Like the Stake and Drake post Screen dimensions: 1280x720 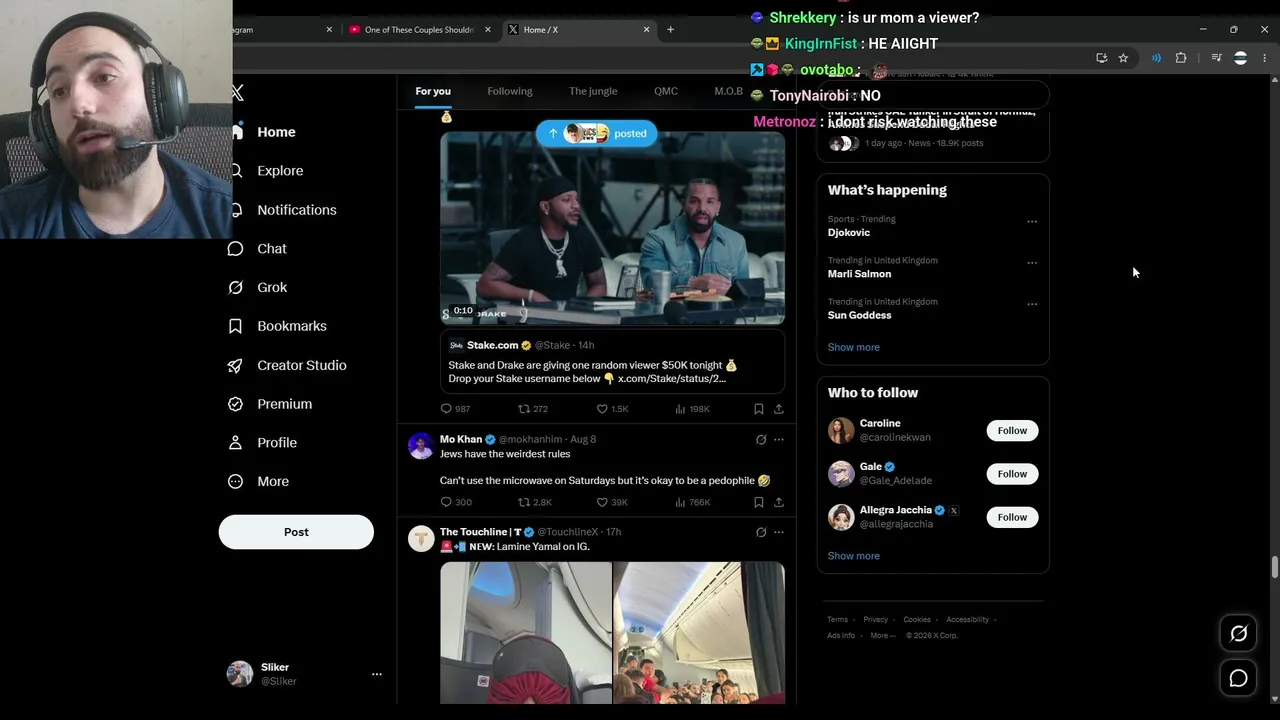pos(612,409)
